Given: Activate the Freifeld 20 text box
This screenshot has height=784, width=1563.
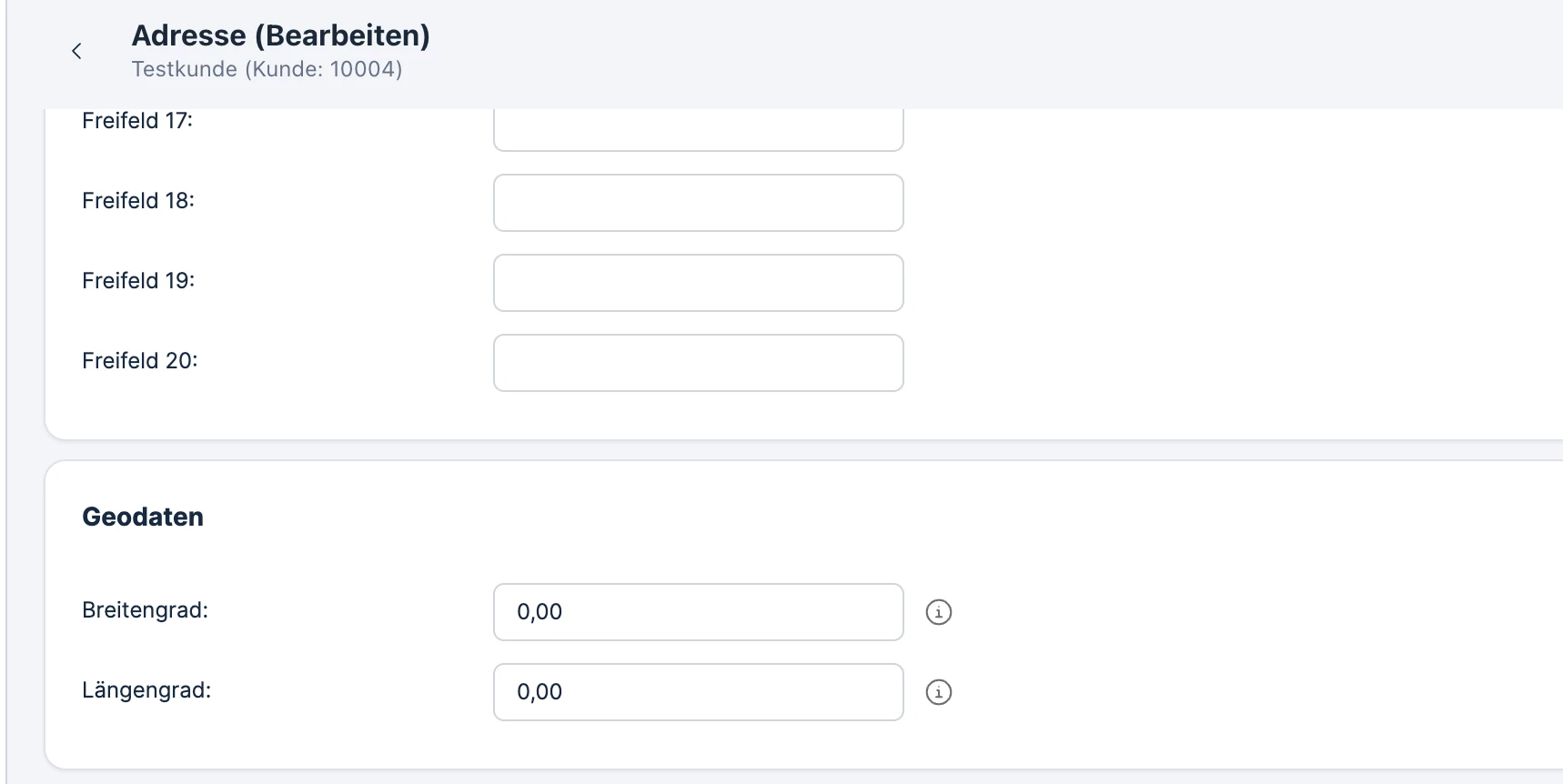Looking at the screenshot, I should tap(698, 363).
